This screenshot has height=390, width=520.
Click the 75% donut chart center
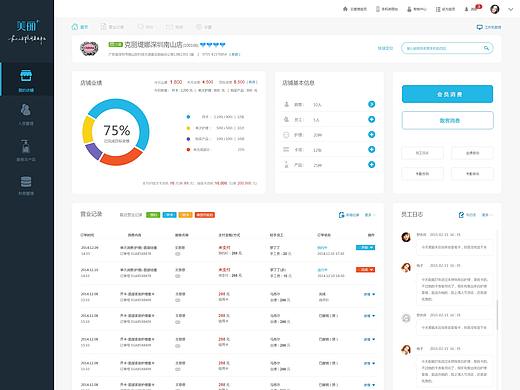(x=116, y=132)
